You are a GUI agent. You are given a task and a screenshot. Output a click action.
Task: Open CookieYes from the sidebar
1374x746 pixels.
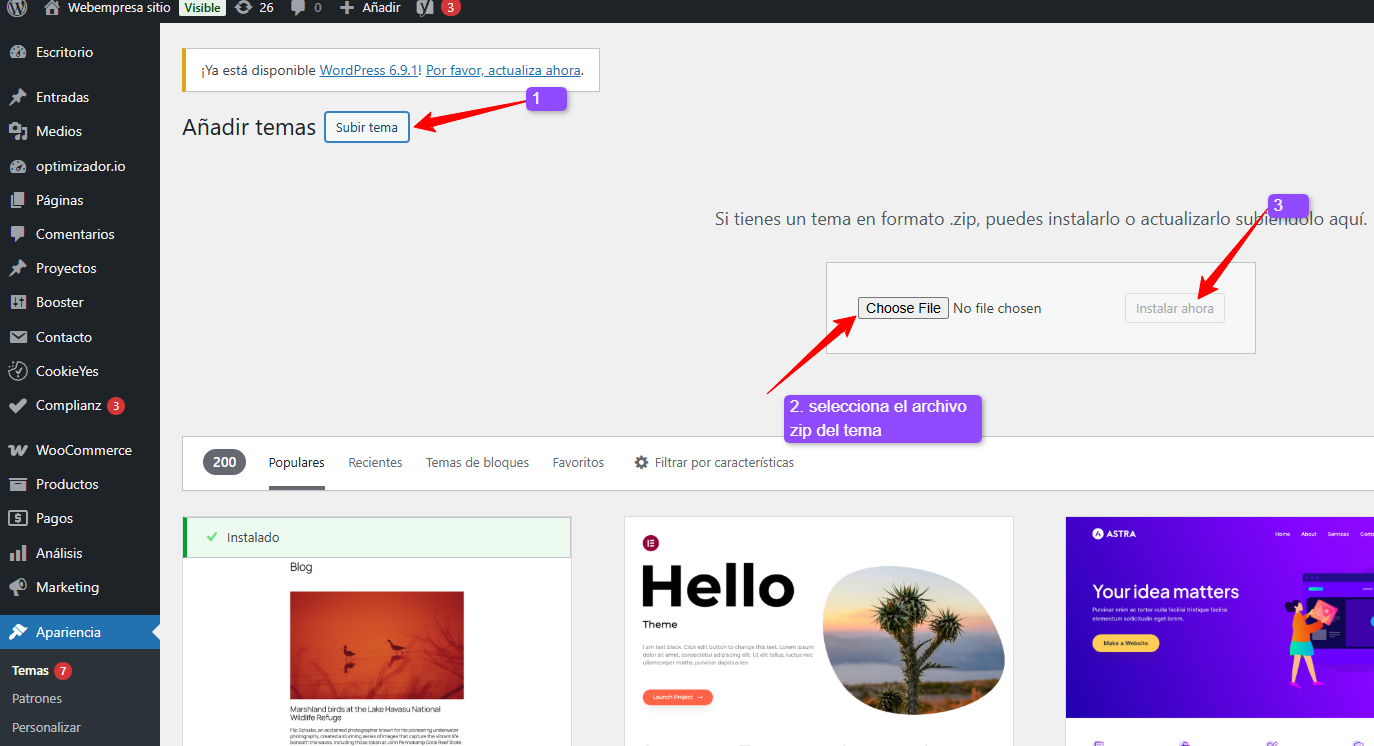(x=67, y=371)
